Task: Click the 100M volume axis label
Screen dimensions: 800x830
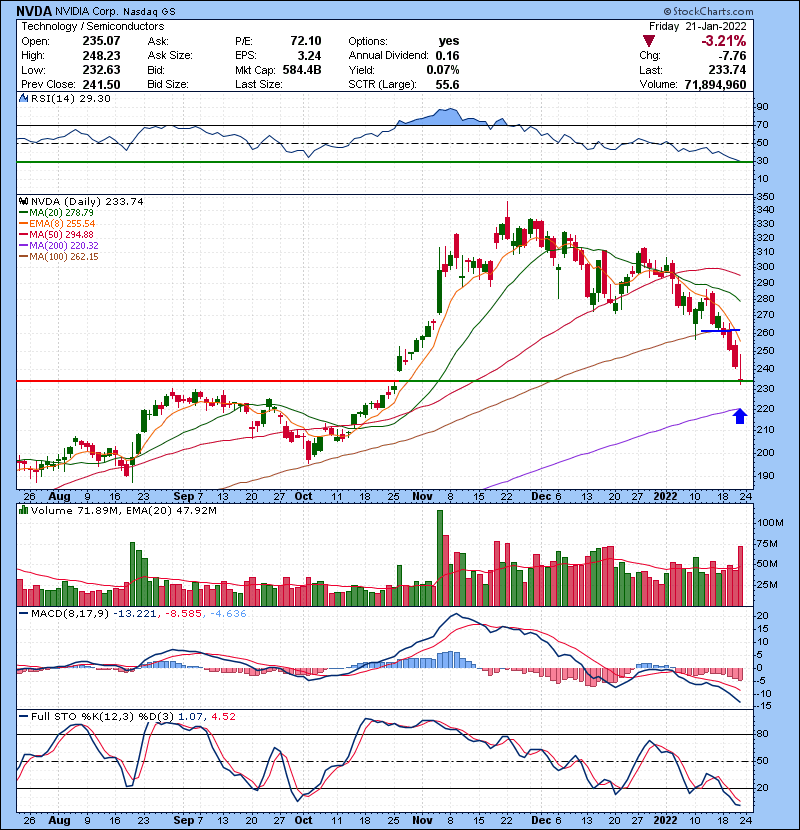Action: click(770, 523)
